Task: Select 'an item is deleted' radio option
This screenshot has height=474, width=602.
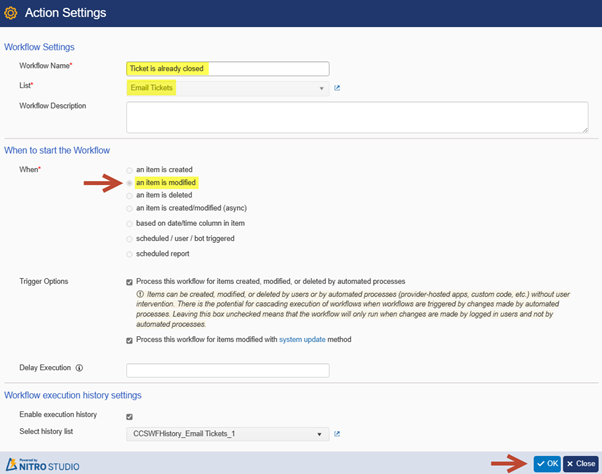Action: pyautogui.click(x=129, y=196)
